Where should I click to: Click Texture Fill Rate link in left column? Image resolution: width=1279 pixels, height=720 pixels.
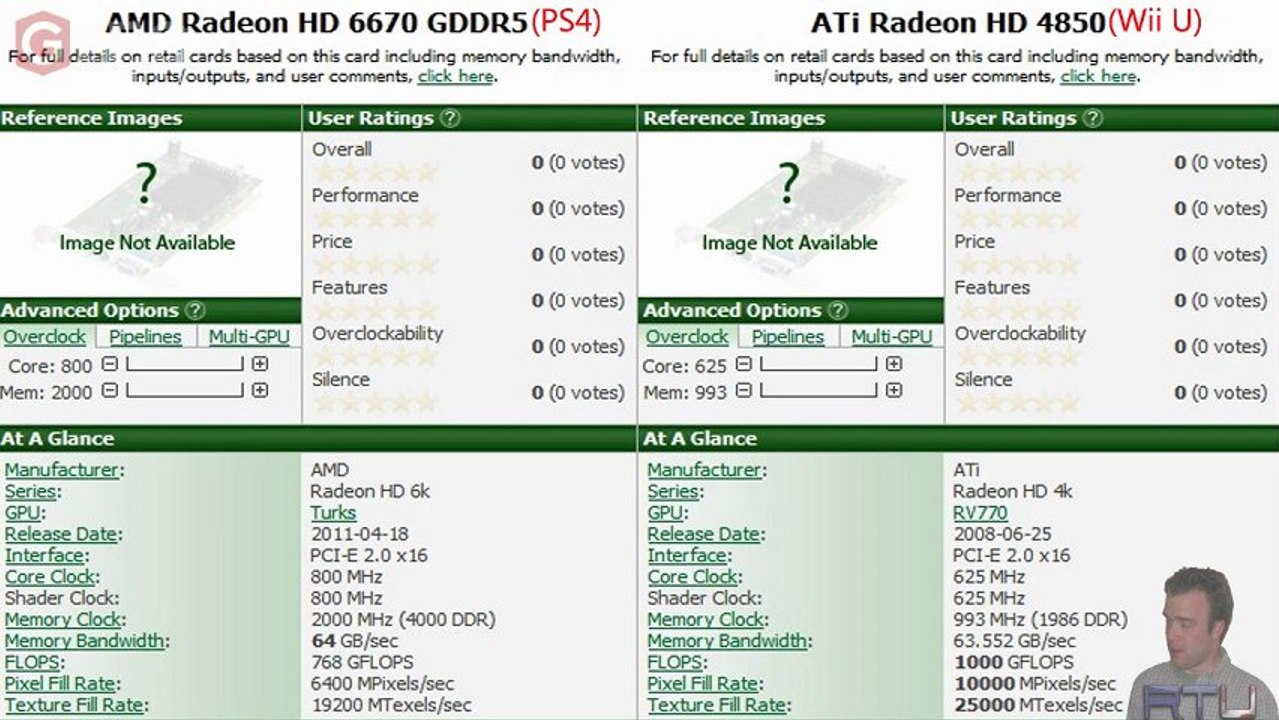coord(74,706)
